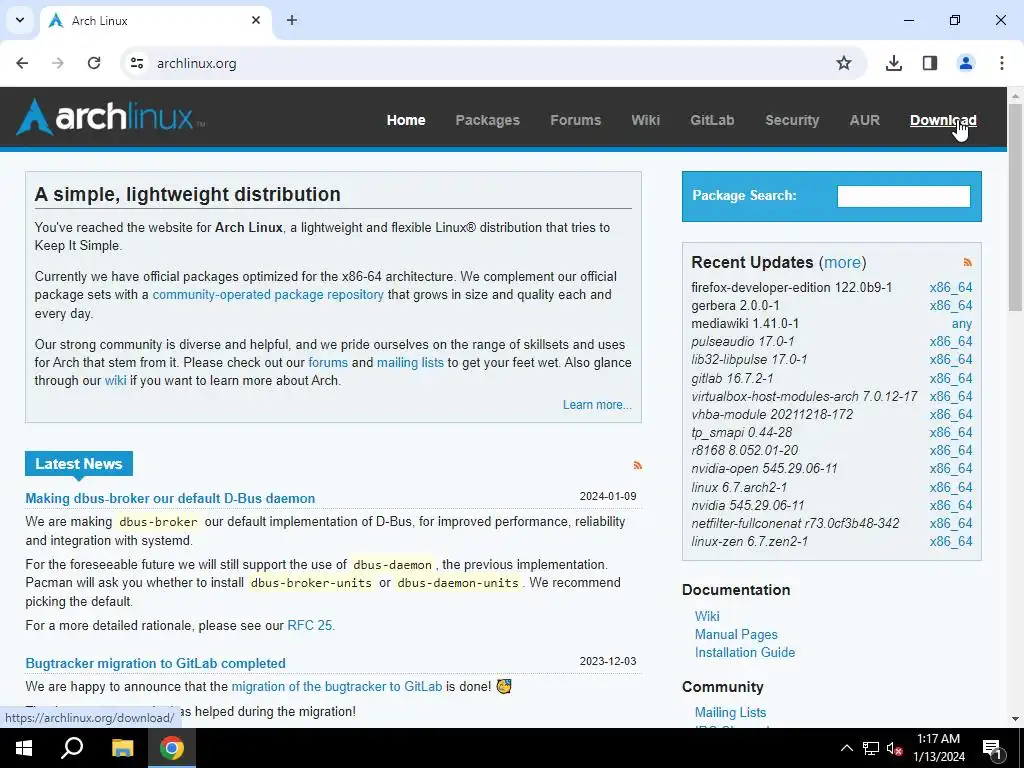The image size is (1024, 768).
Task: Open GitLab in the navigation bar
Action: (x=712, y=120)
